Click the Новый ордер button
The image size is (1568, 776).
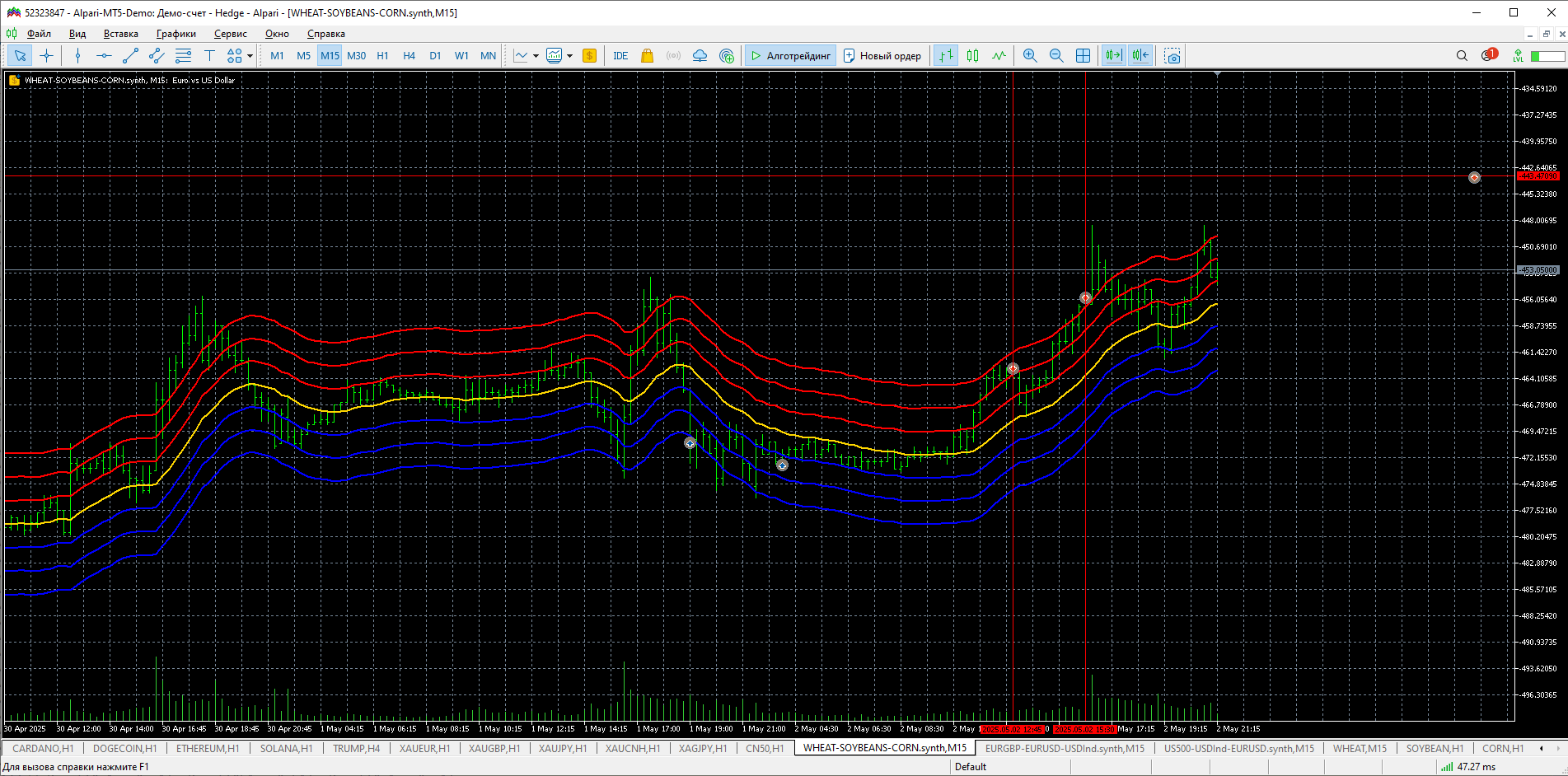coord(882,56)
